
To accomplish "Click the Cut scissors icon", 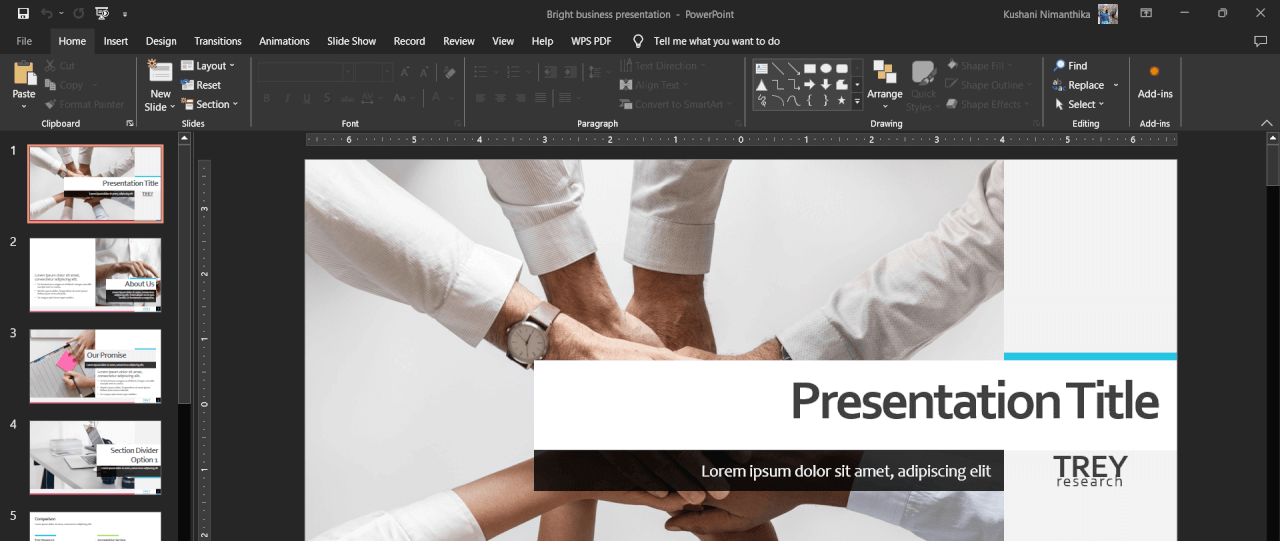I will pos(50,66).
